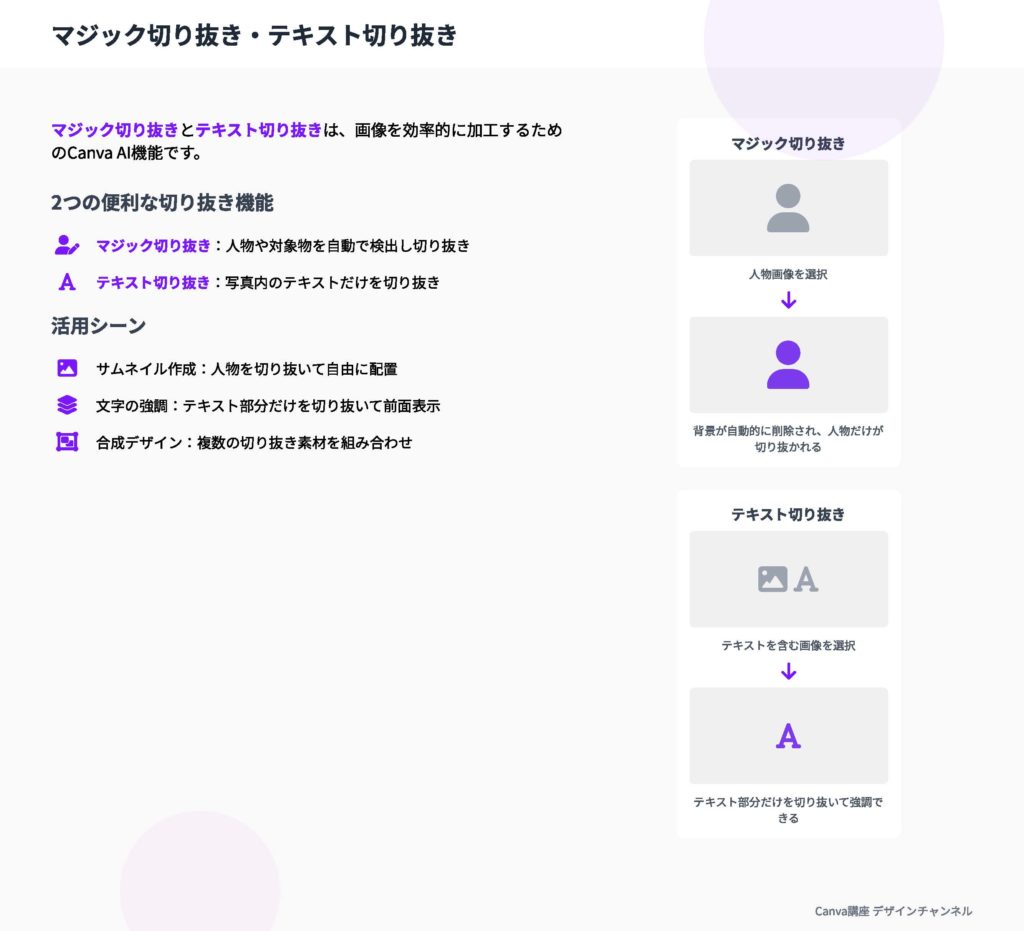
Task: Click the object group icon beside 合成デザイン
Action: (67, 442)
